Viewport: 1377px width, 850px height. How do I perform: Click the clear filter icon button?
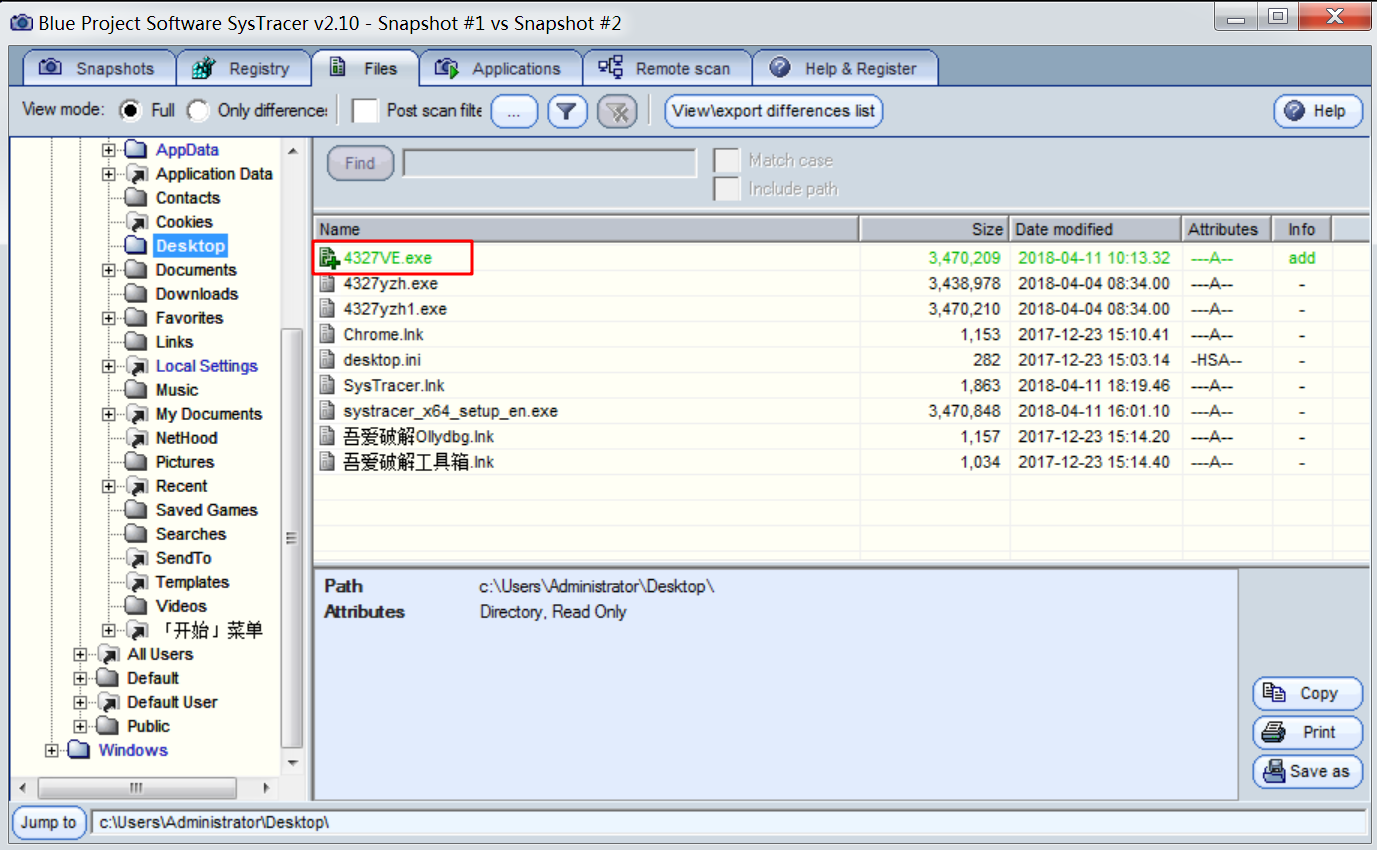coord(618,111)
